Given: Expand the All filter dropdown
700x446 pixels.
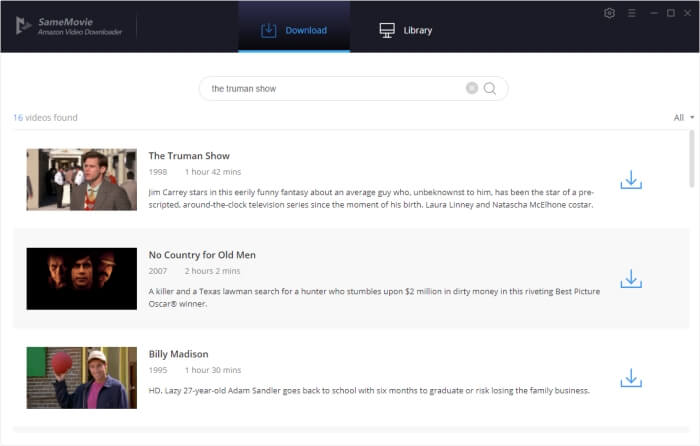Looking at the screenshot, I should click(684, 118).
